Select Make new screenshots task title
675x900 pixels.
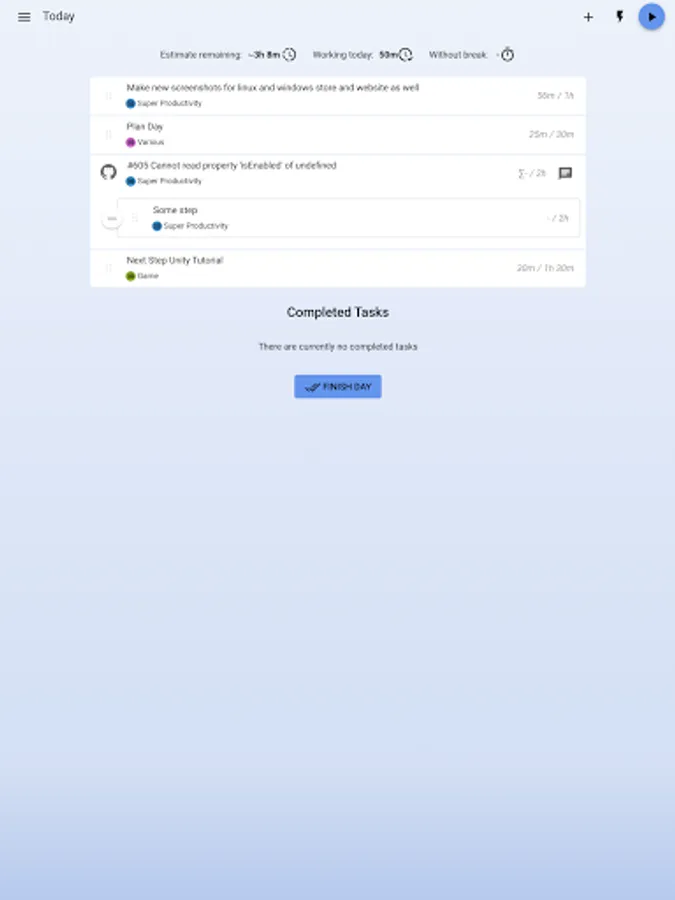[273, 88]
